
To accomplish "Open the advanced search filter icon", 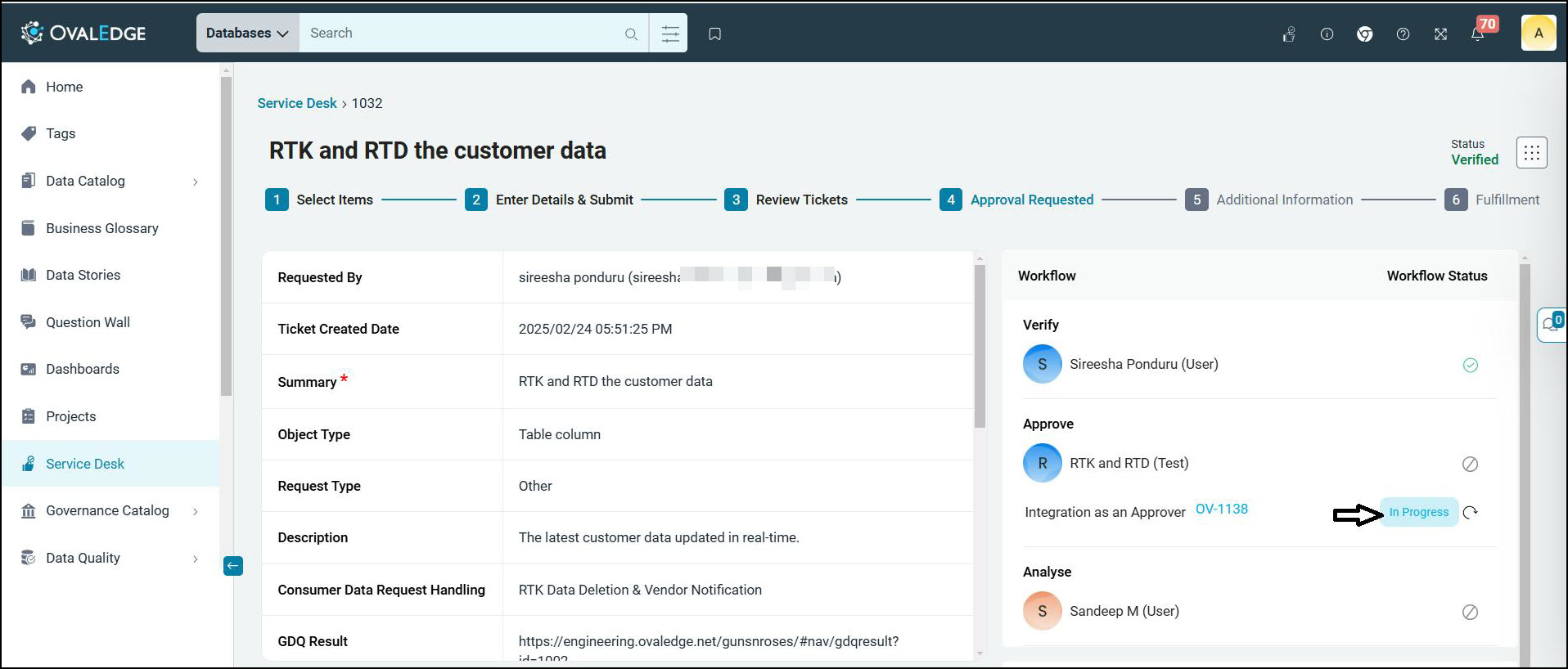I will pos(669,34).
